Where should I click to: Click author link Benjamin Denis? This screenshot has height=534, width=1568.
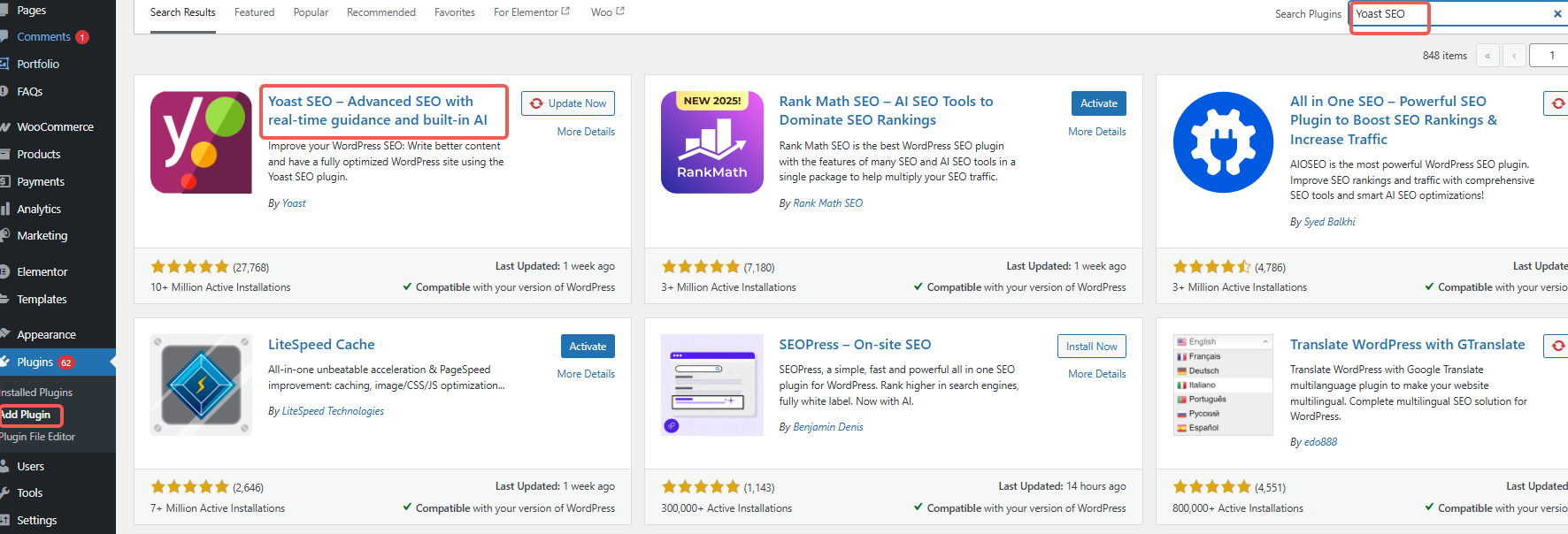(828, 427)
